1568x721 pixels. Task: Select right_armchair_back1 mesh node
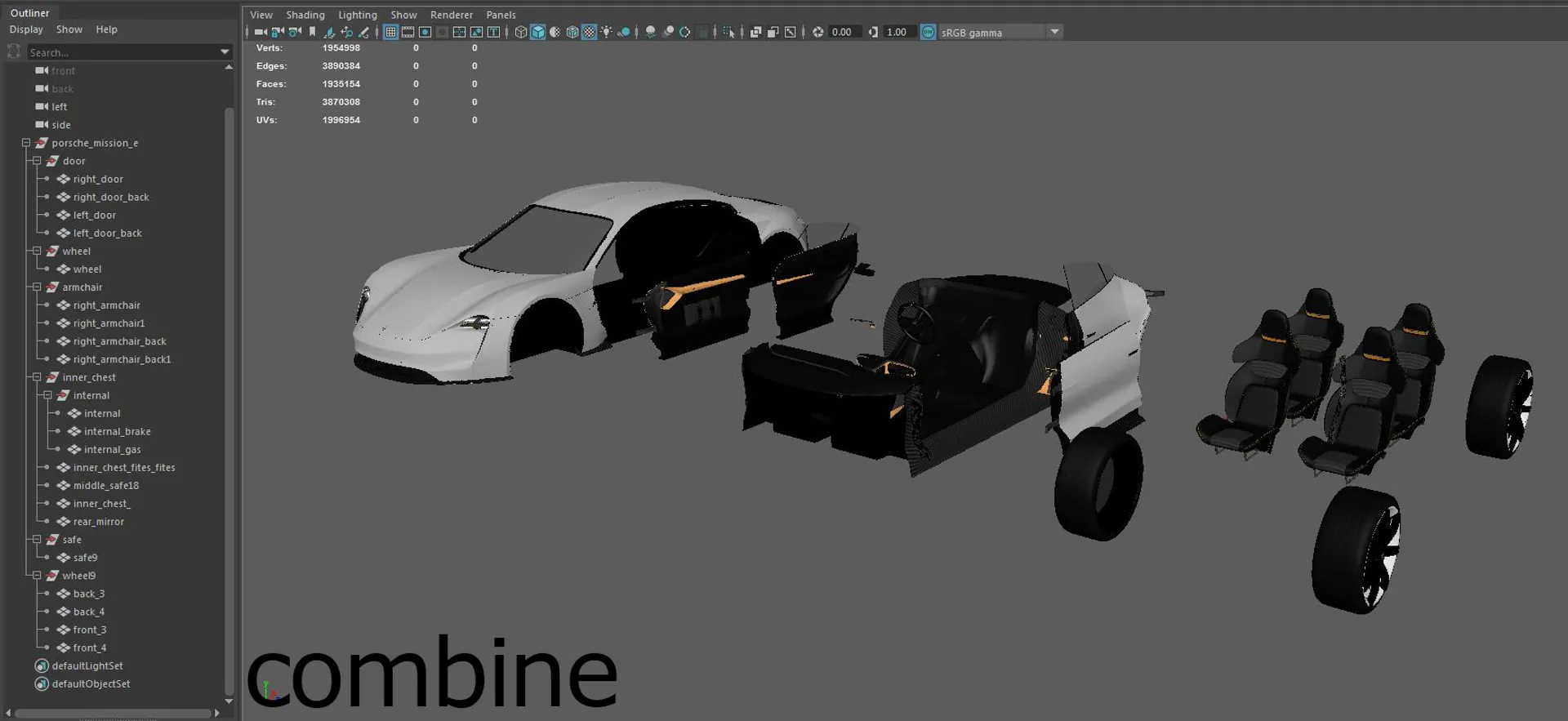pyautogui.click(x=122, y=359)
